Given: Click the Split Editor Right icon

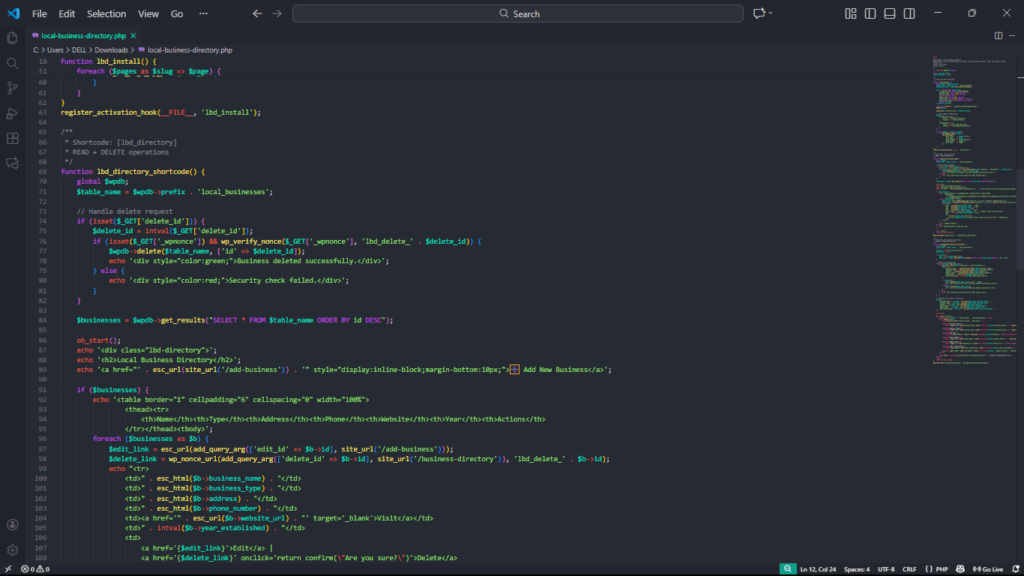Looking at the screenshot, I should click(998, 35).
